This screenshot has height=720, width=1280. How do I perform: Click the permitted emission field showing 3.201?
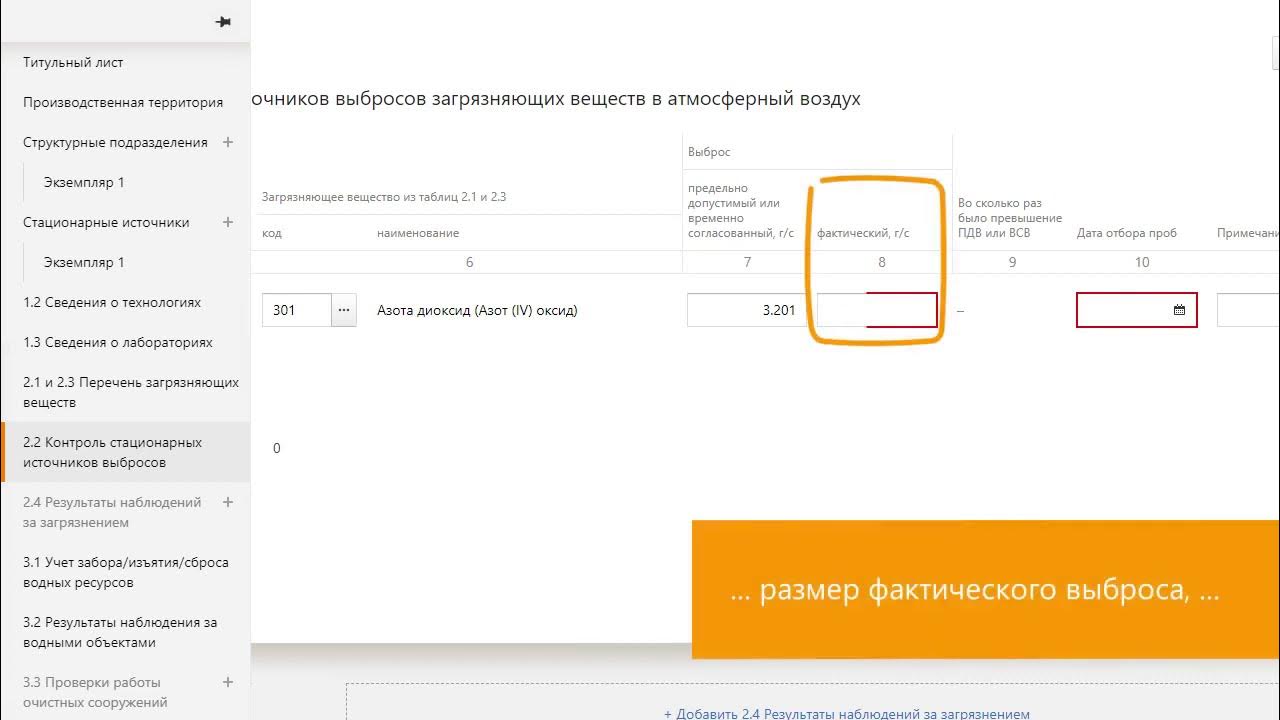coord(746,310)
